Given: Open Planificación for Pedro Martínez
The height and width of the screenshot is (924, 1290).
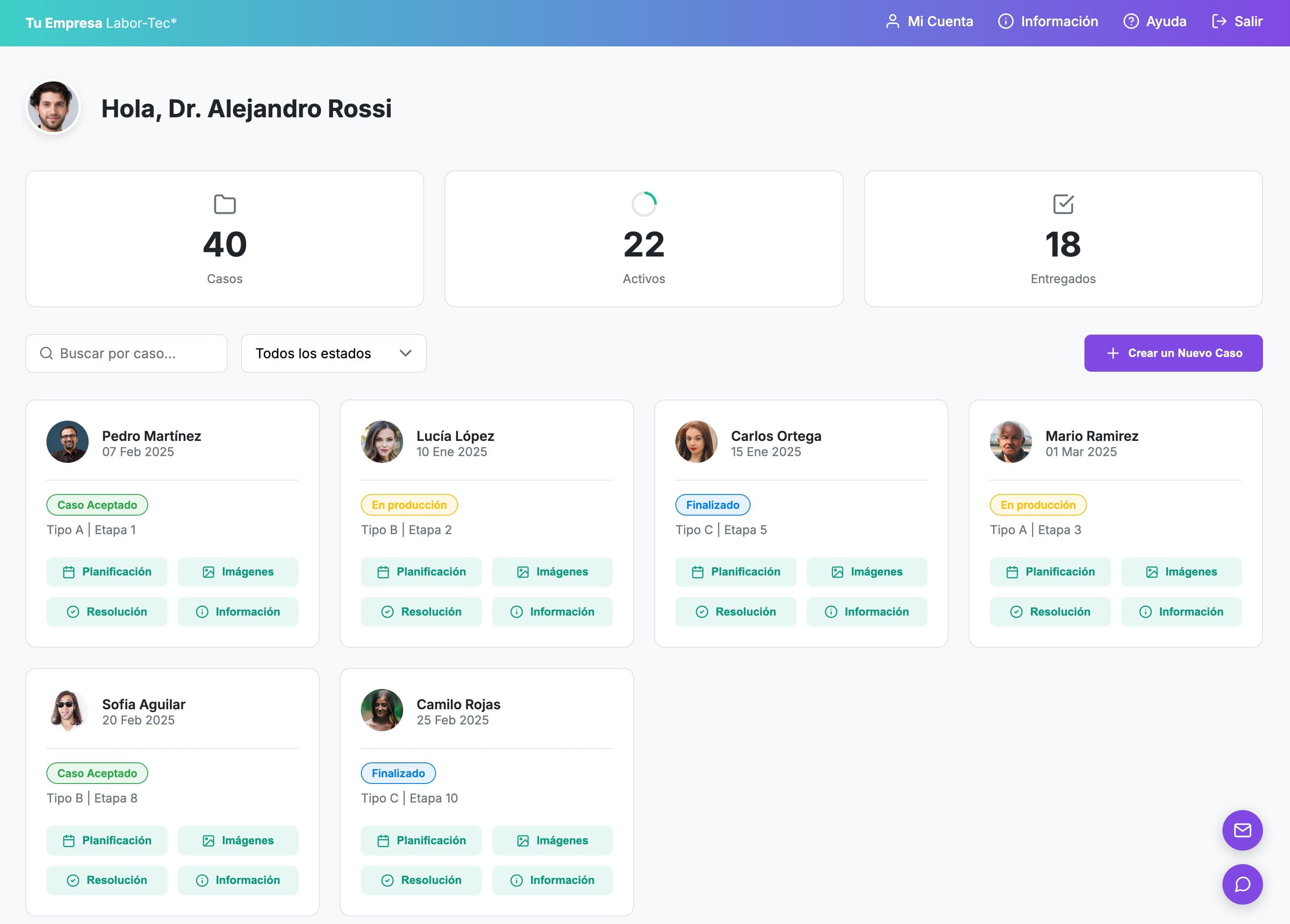Looking at the screenshot, I should pos(107,571).
